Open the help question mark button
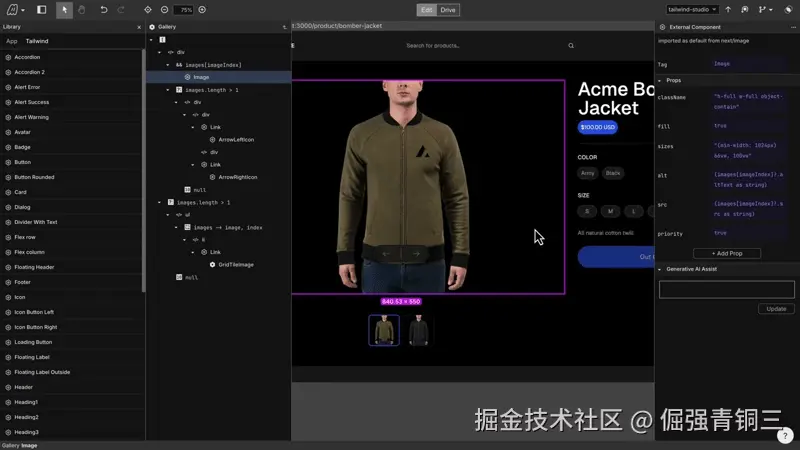The image size is (800, 450). click(785, 436)
